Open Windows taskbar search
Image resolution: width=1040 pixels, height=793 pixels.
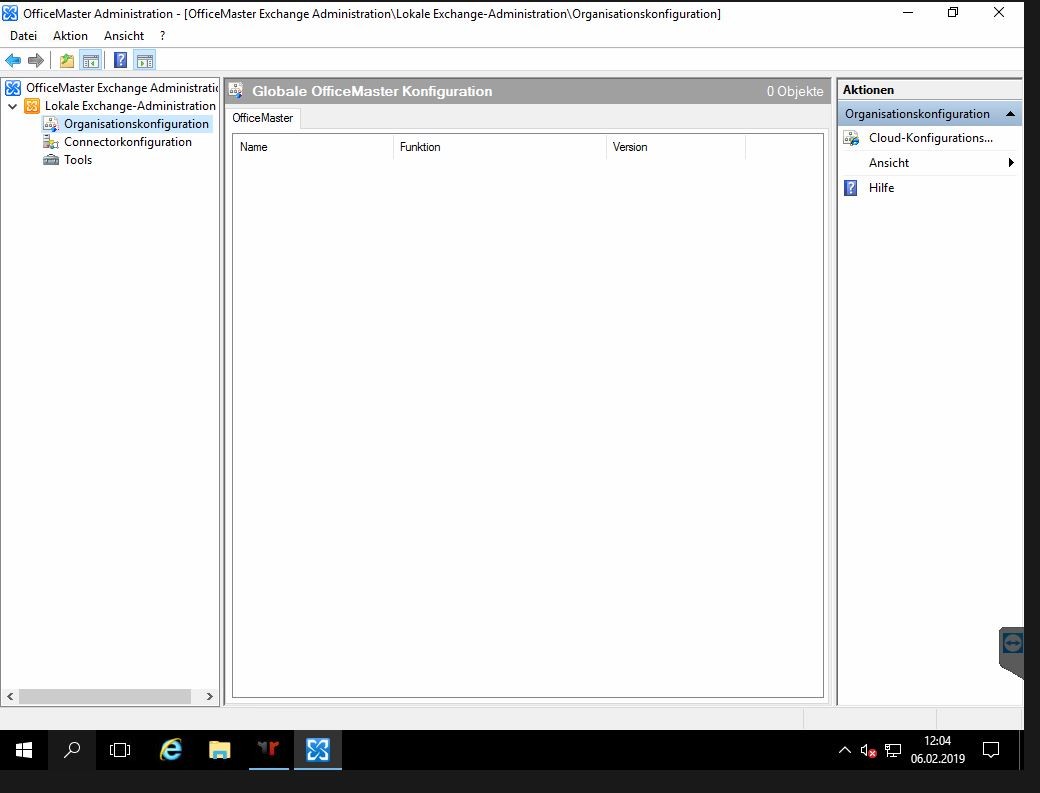point(72,750)
